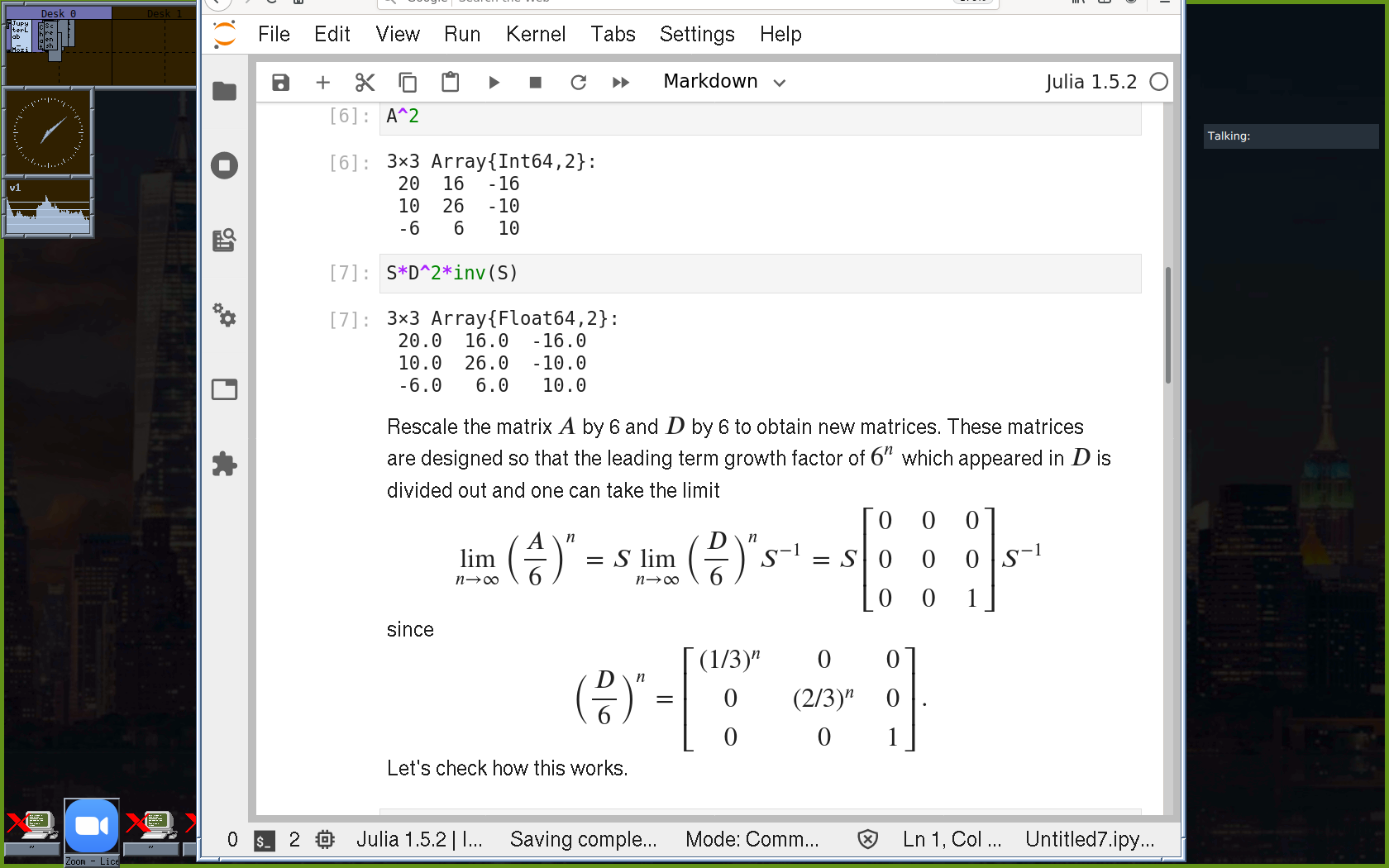Image resolution: width=1389 pixels, height=868 pixels.
Task: Save the notebook with the disk icon
Action: tap(281, 82)
